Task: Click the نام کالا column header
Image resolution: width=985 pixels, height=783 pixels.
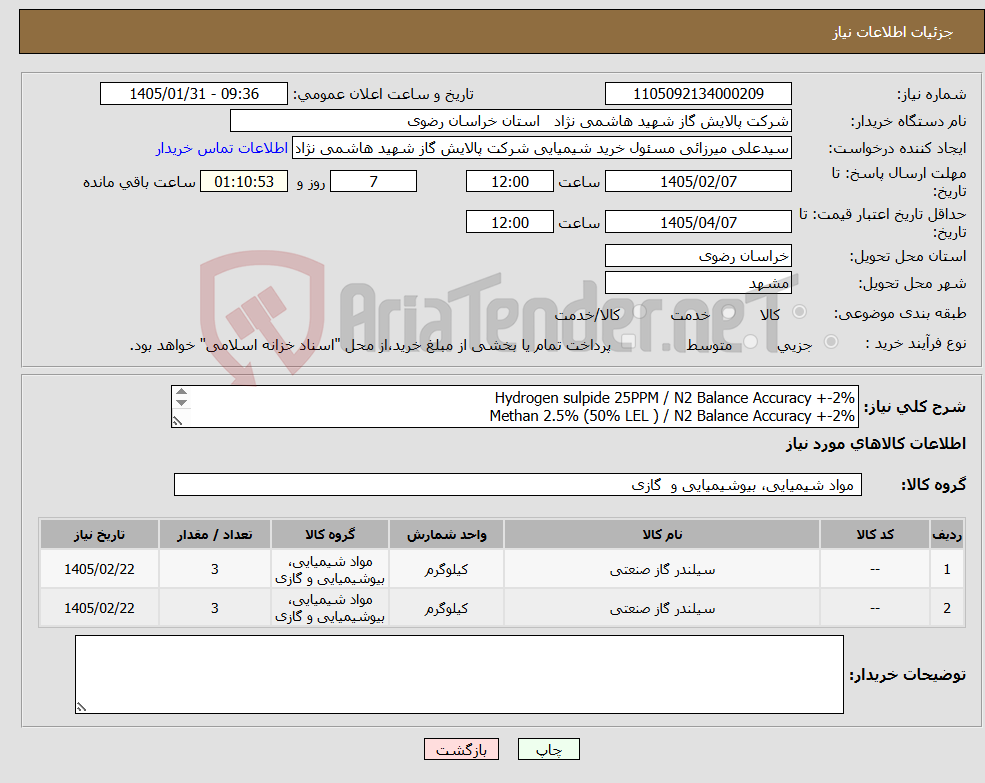Action: [x=661, y=534]
